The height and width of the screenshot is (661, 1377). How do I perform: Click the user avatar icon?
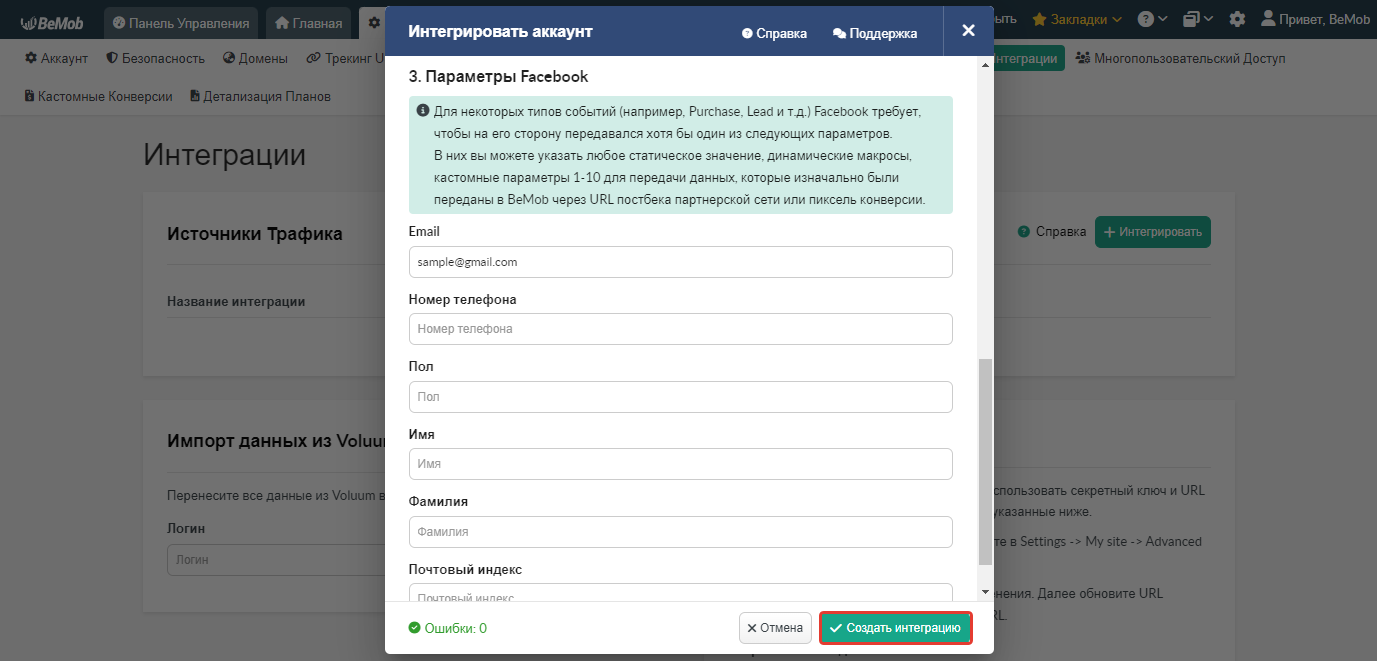[1268, 19]
